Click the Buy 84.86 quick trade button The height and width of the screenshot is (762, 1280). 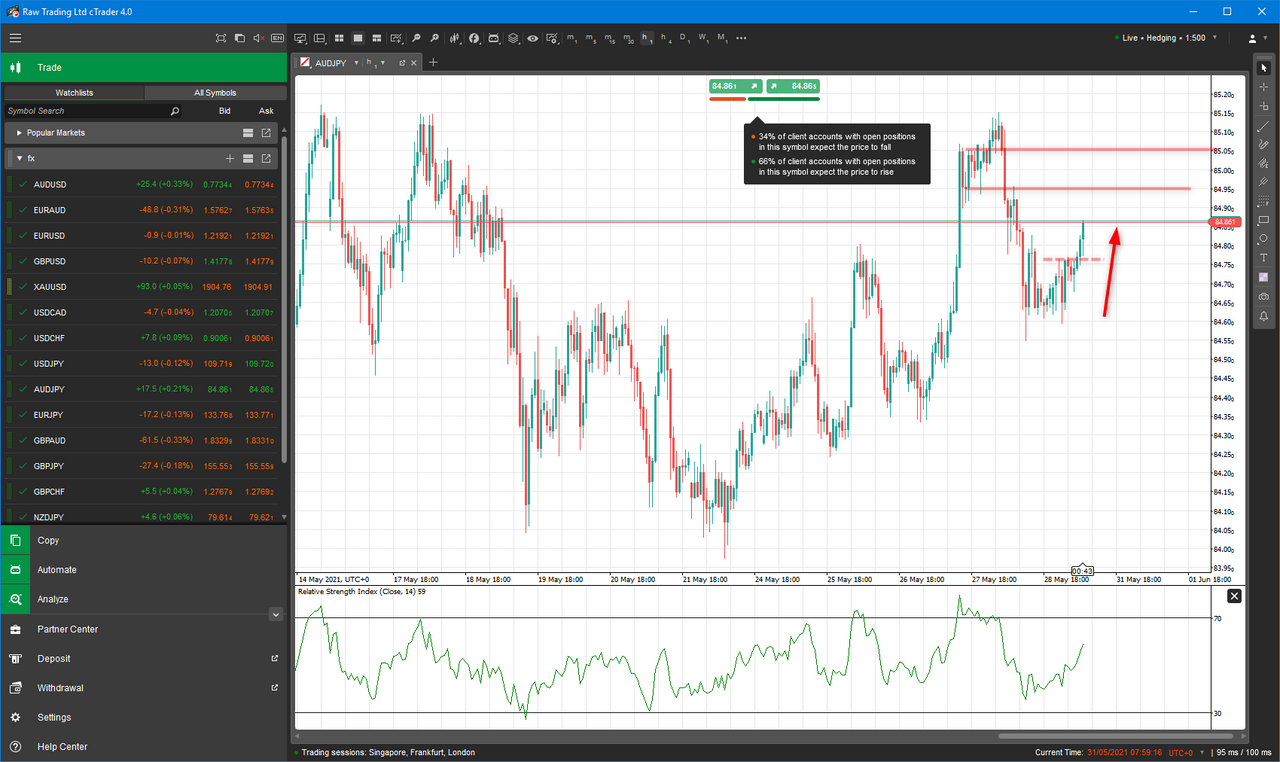coord(793,86)
